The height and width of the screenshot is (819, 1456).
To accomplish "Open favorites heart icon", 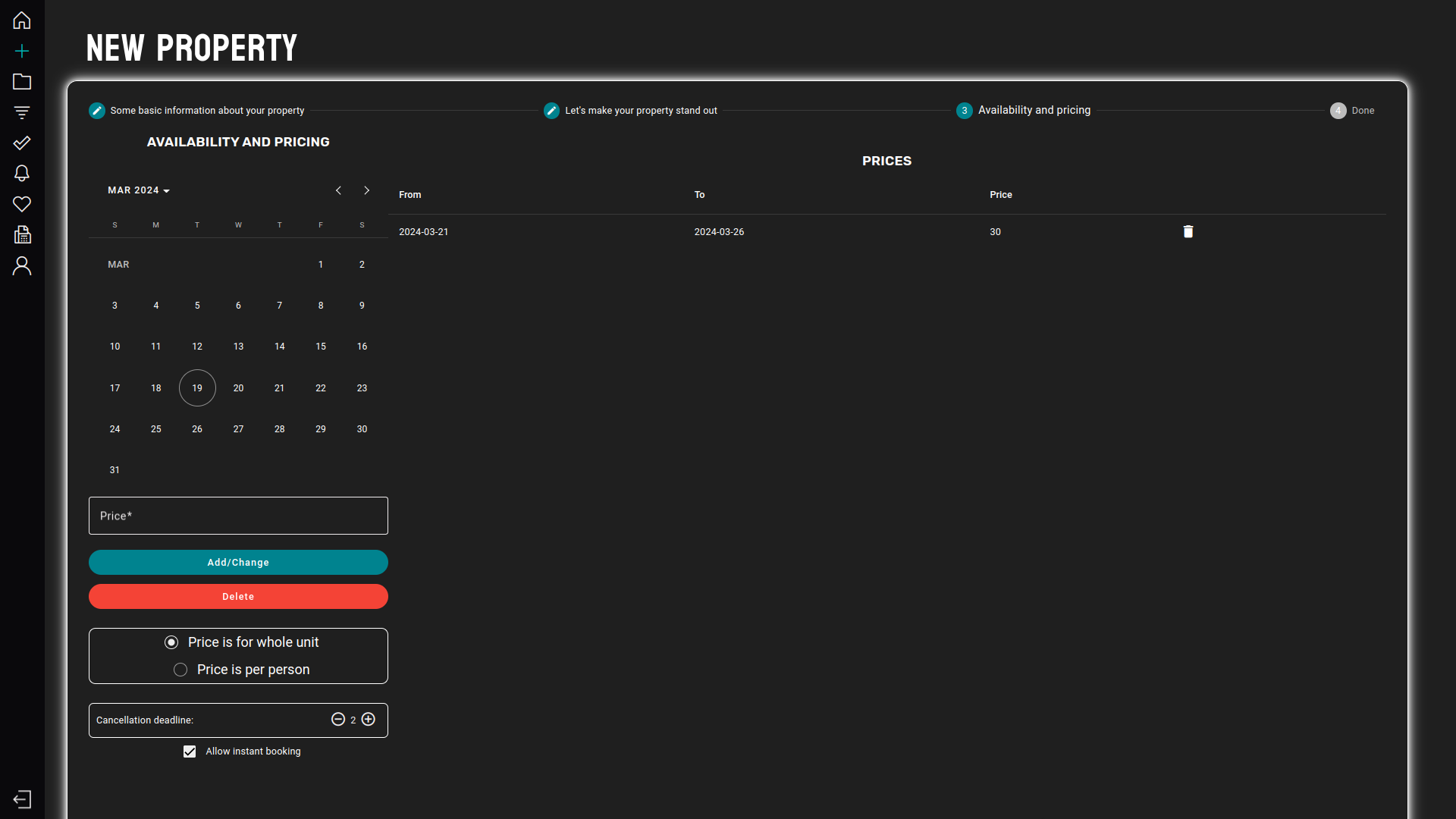I will (x=22, y=204).
